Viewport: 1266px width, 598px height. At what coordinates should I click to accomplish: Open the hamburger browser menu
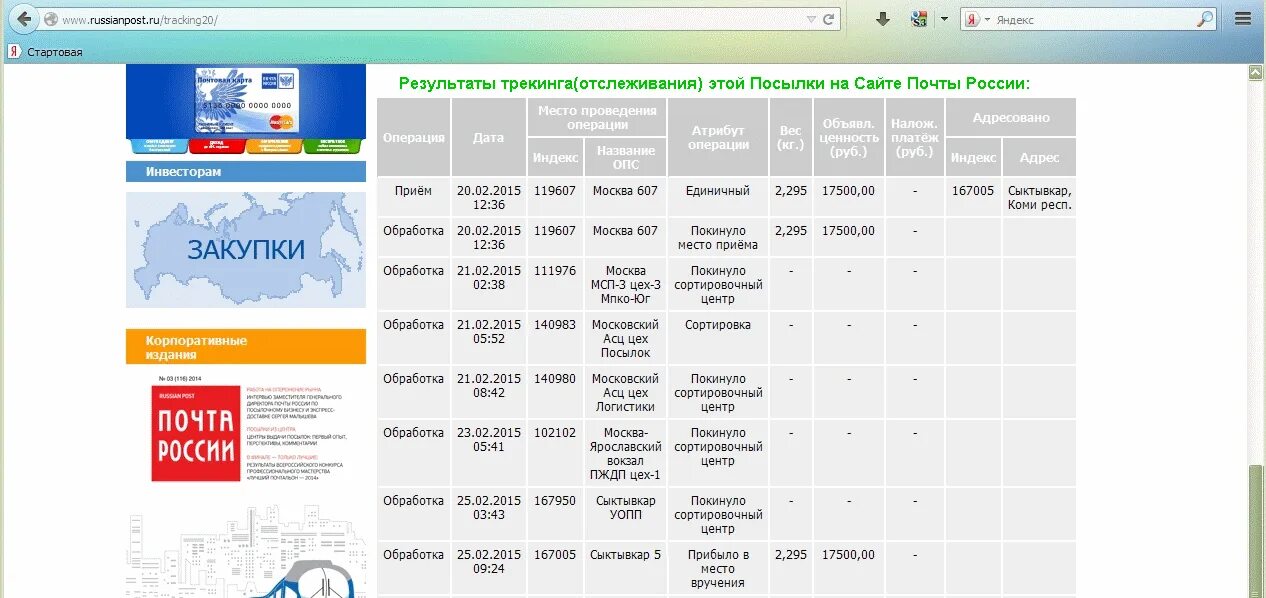click(1243, 19)
